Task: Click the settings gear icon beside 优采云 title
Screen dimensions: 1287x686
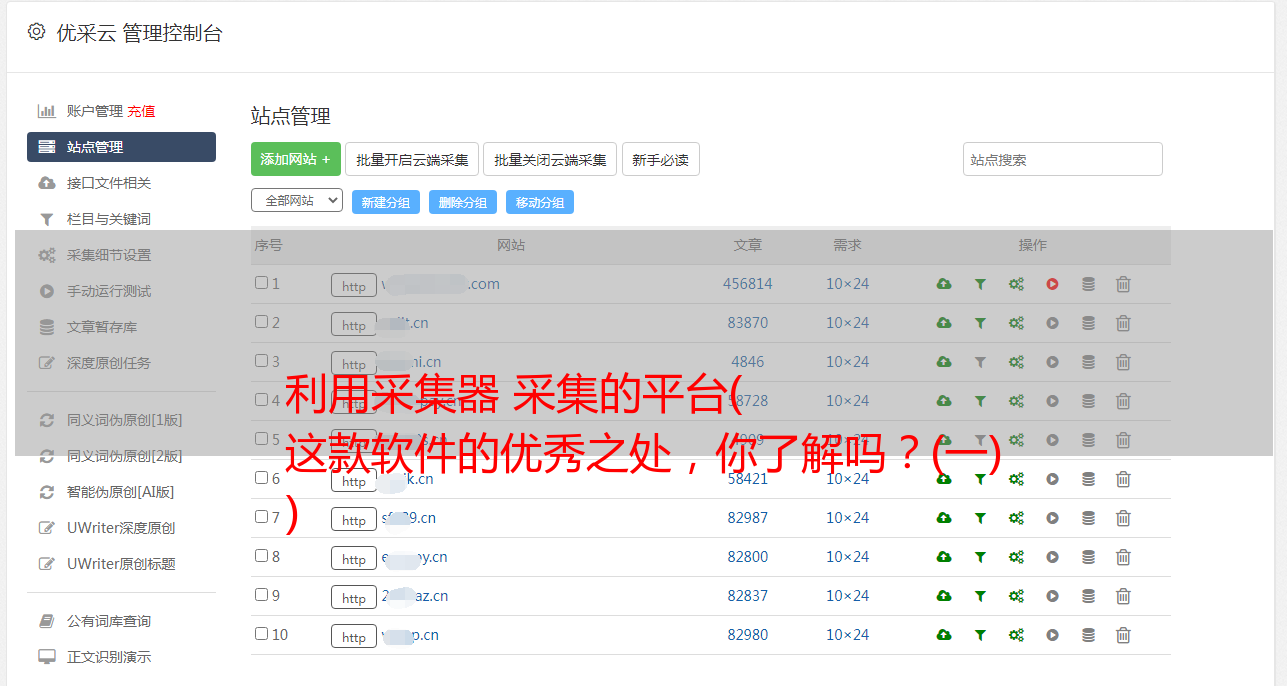Action: 37,32
